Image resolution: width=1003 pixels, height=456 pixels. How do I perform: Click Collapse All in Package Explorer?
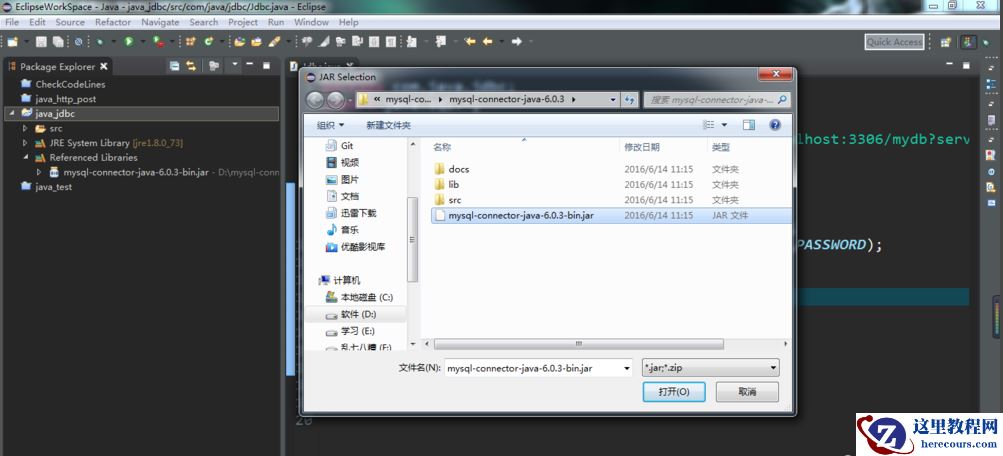(175, 66)
